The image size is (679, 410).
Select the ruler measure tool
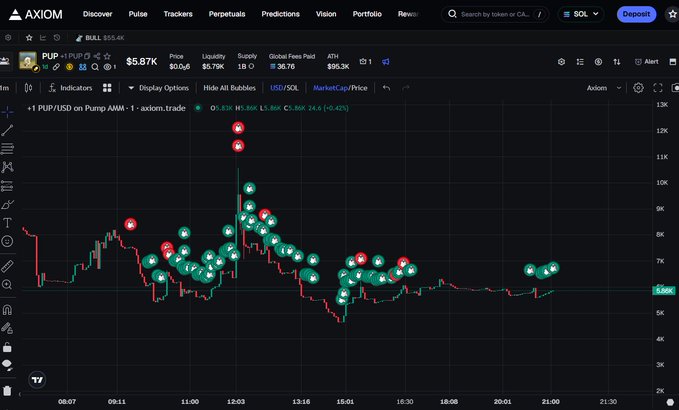coord(7,266)
